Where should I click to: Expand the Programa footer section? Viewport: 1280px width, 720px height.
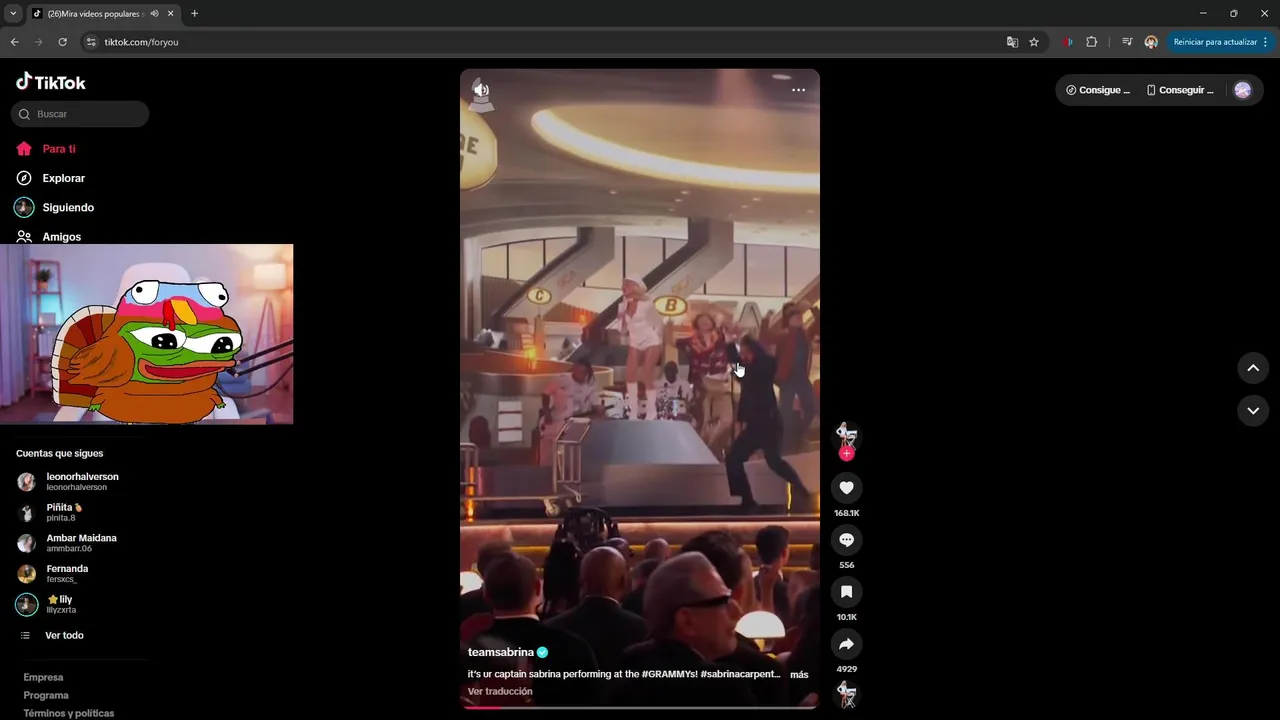46,696
